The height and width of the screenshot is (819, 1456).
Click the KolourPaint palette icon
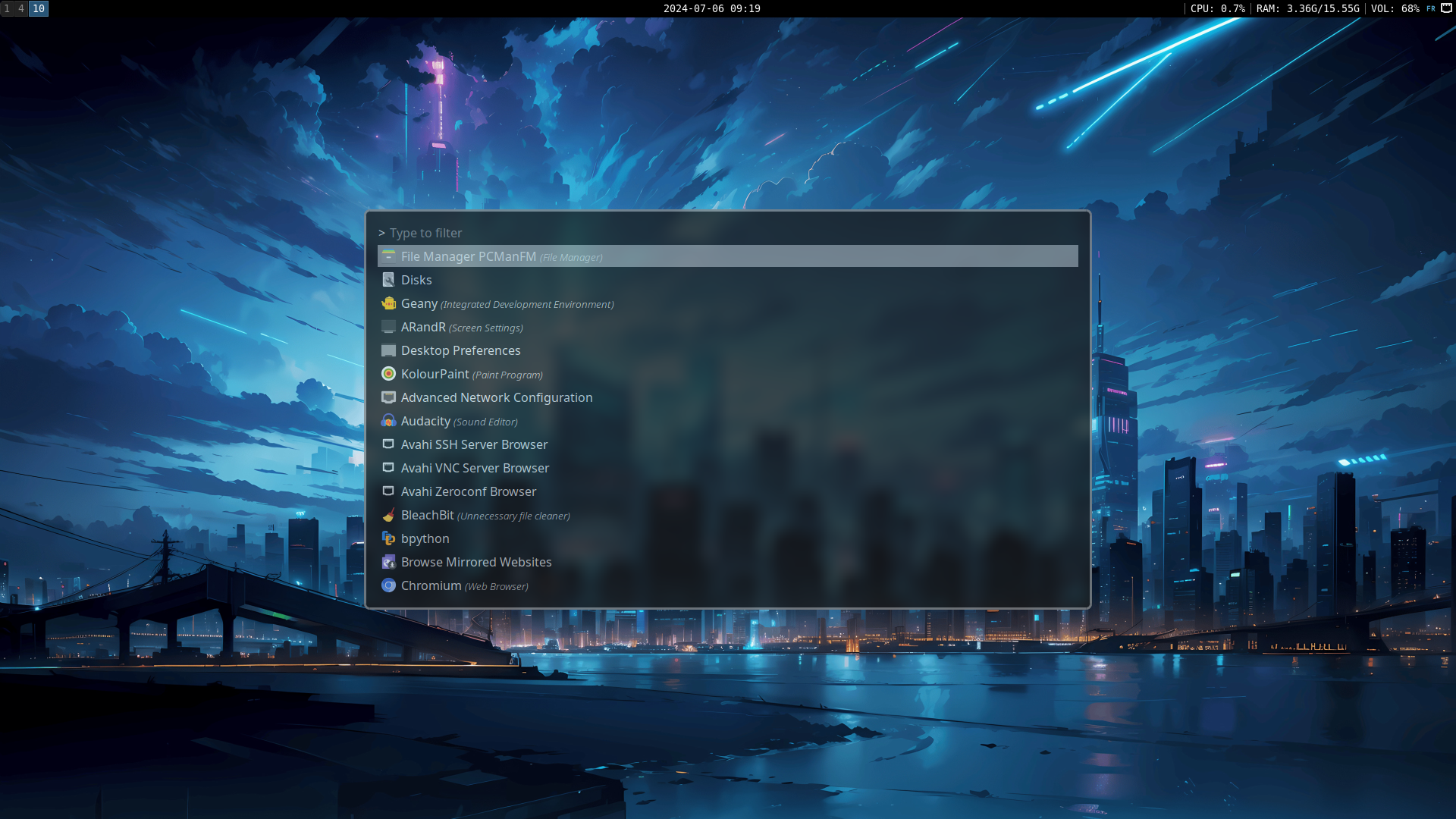click(x=388, y=374)
